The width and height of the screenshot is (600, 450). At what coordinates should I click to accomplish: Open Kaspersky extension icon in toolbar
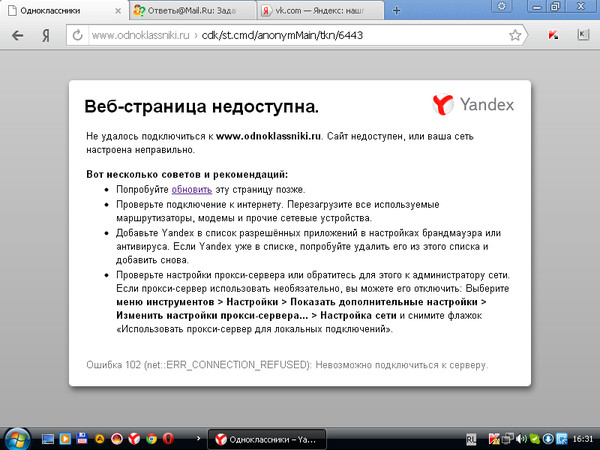point(553,35)
